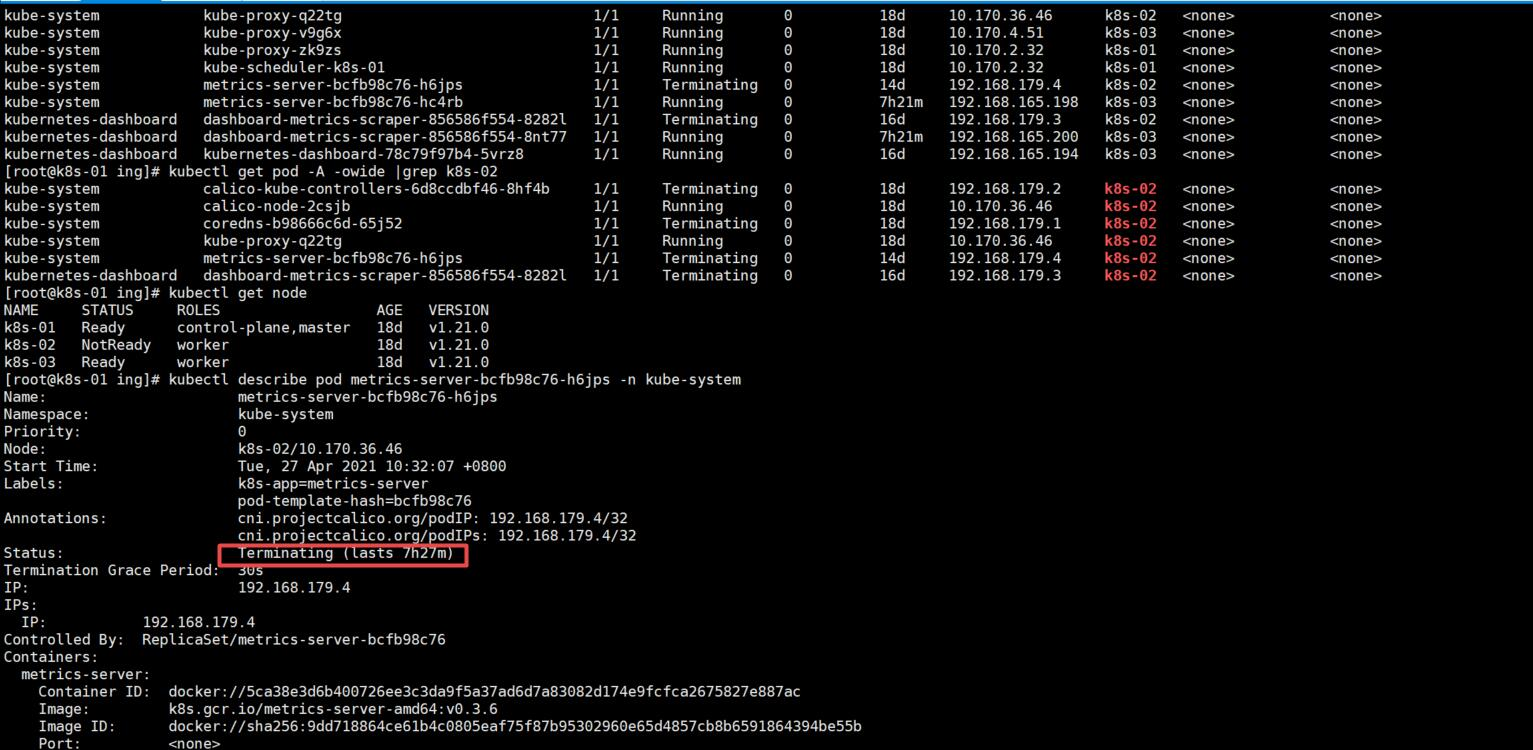Image resolution: width=1533 pixels, height=750 pixels.
Task: Click the cni.projectcalico.org/podIPs annotation line
Action: [437, 535]
